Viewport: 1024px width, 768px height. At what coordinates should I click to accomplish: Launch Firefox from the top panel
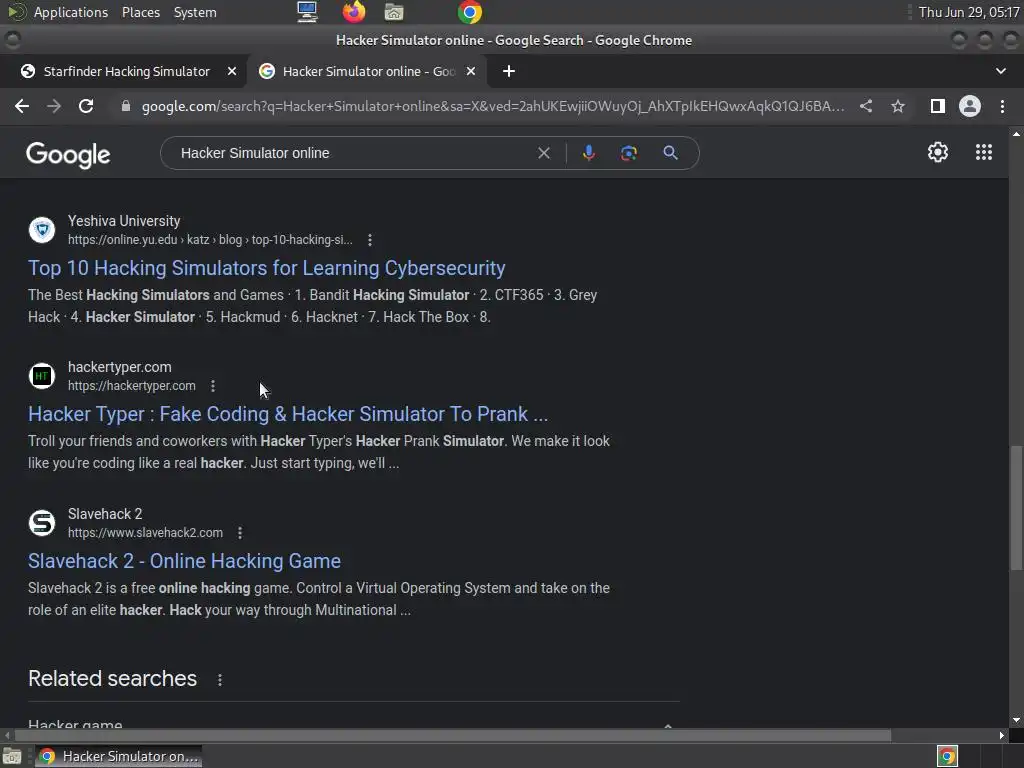354,12
